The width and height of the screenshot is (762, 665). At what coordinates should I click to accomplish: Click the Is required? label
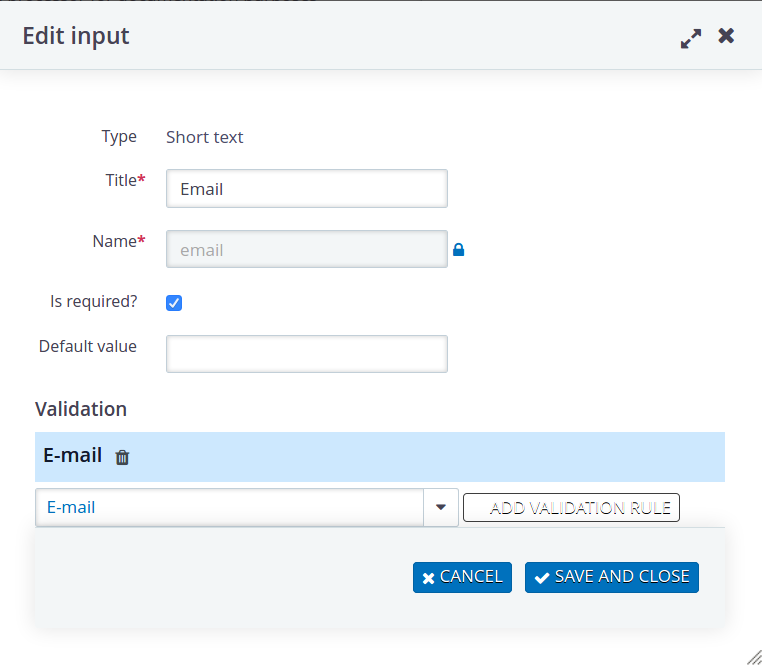[94, 301]
